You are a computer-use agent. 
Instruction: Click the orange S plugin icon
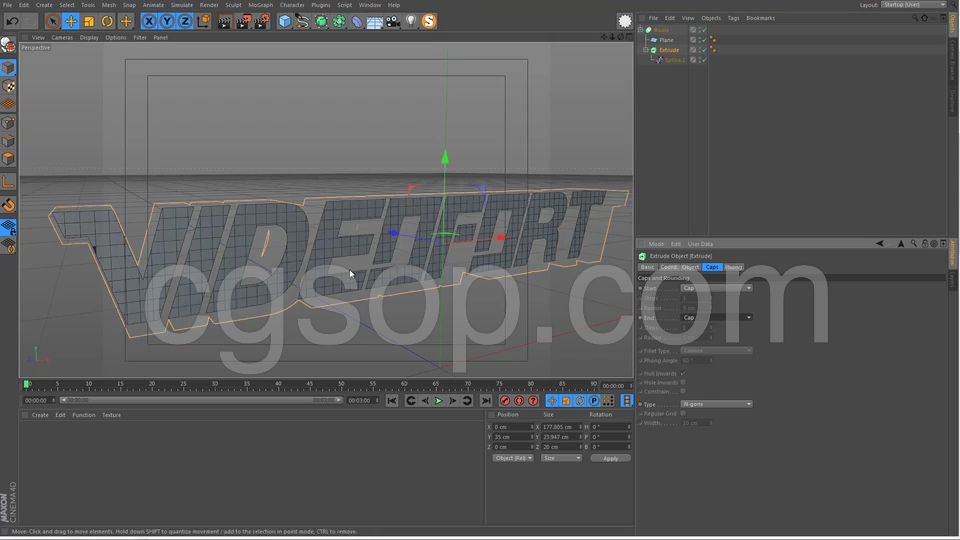point(429,21)
